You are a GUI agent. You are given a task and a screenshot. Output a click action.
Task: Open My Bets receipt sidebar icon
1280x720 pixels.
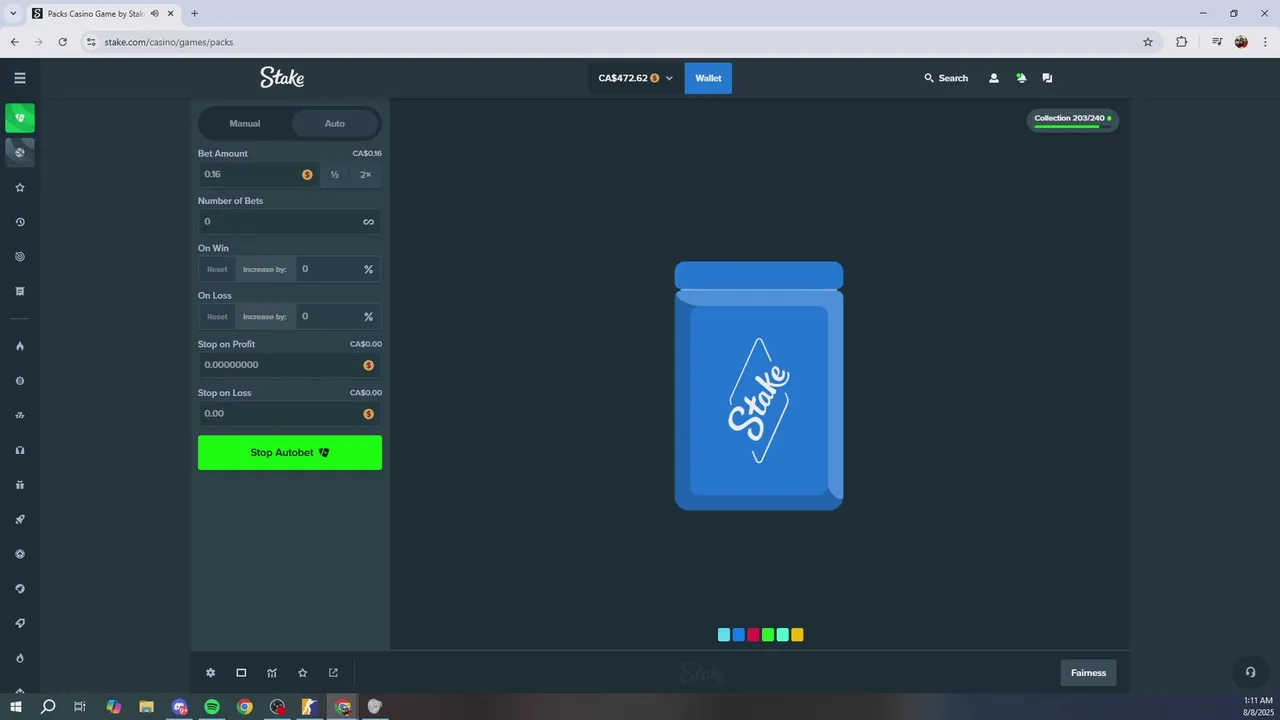click(20, 291)
